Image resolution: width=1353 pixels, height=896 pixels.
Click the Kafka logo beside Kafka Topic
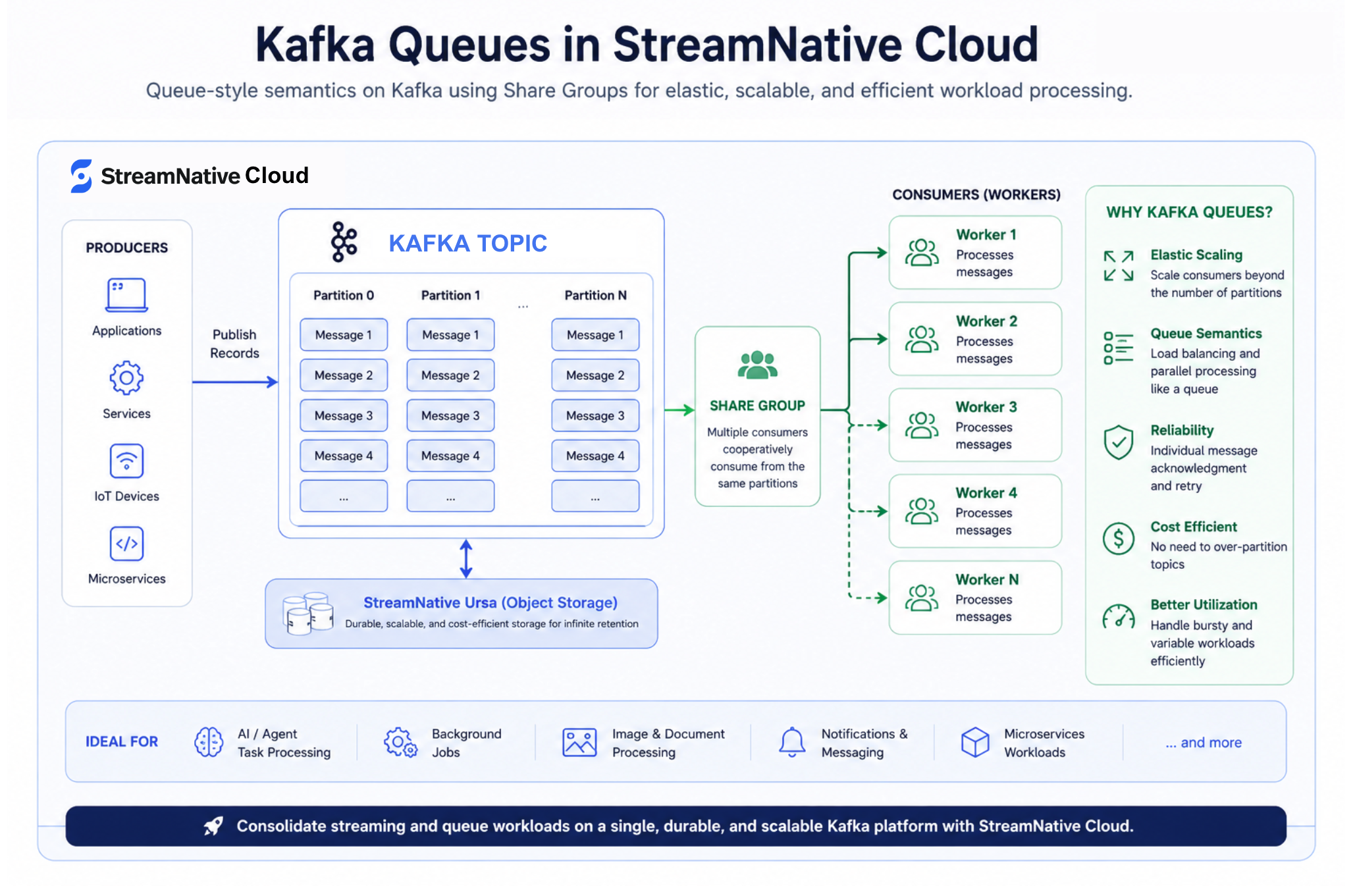coord(344,242)
